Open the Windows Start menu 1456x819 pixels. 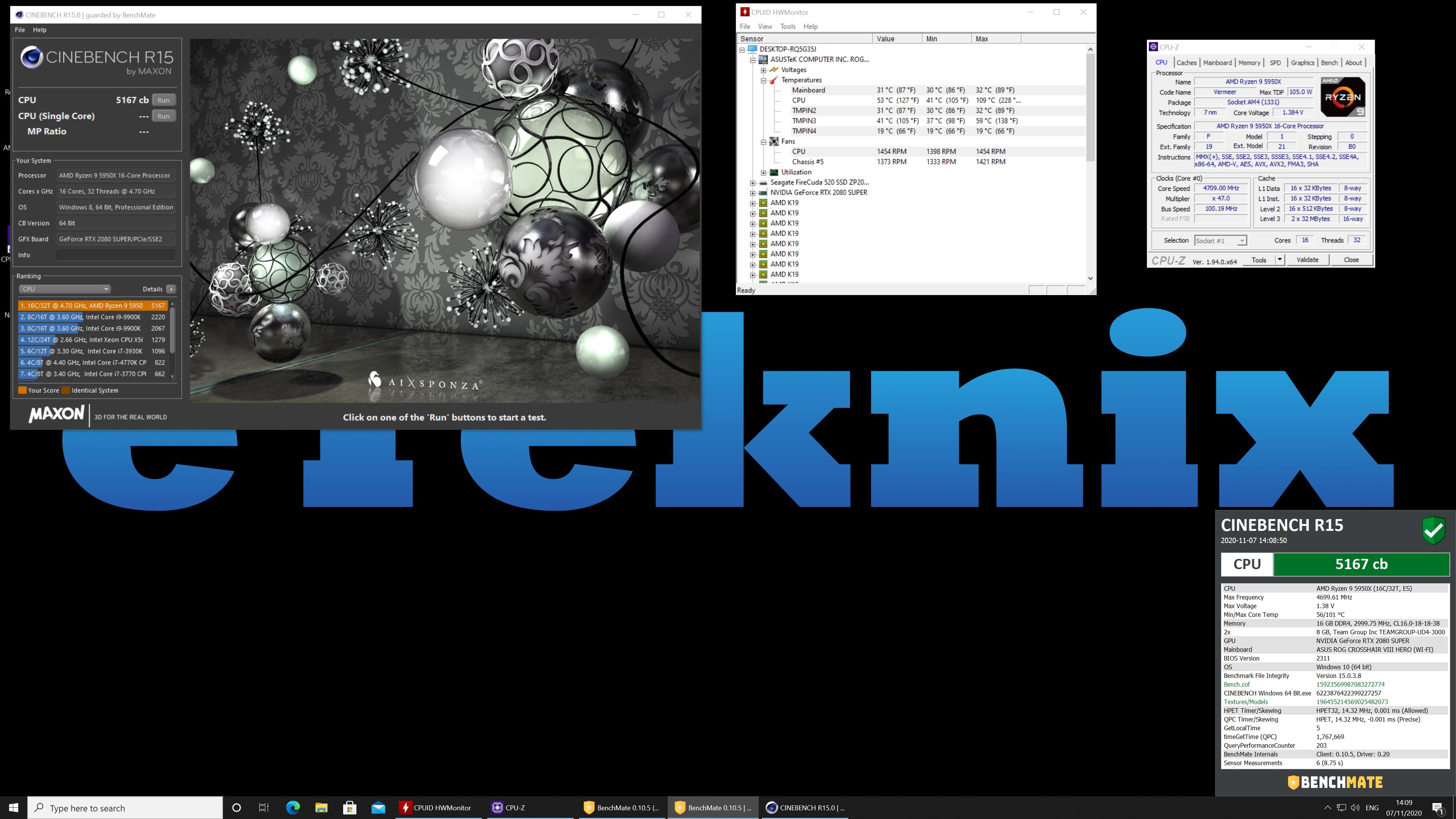(x=14, y=808)
